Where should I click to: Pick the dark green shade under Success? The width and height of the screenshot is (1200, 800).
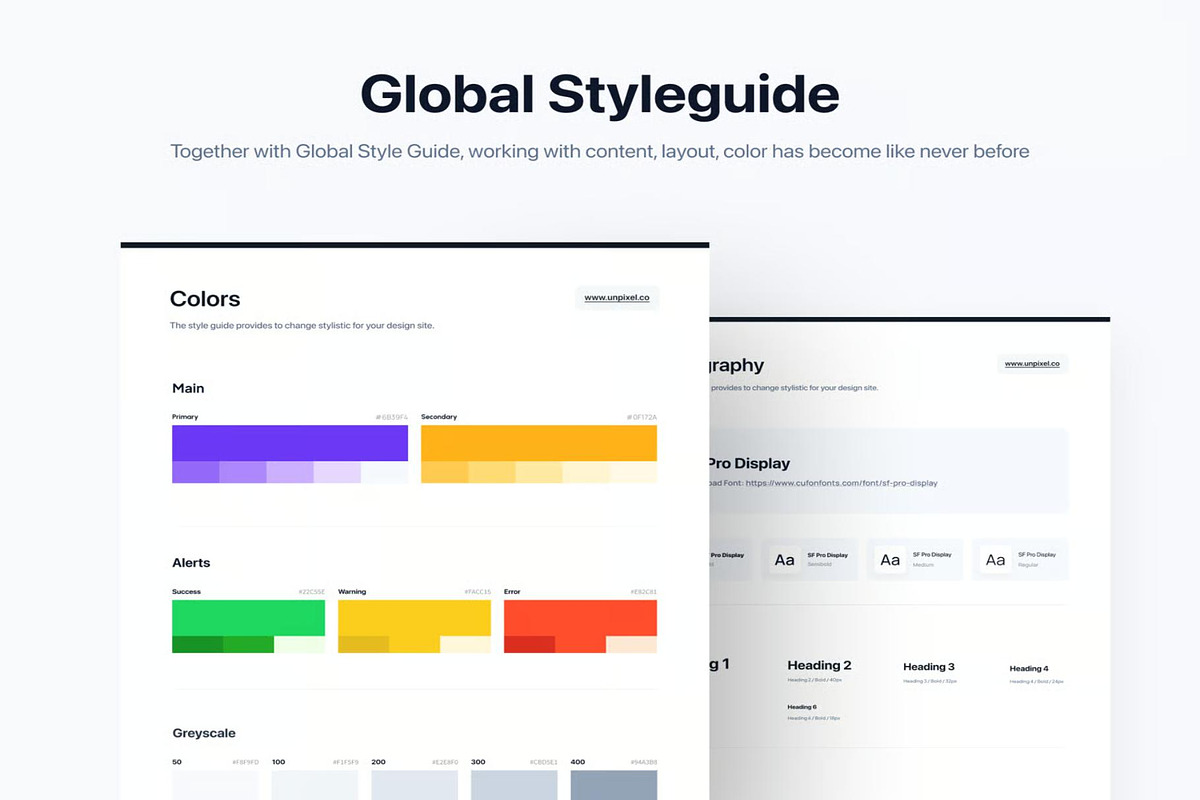coord(197,644)
